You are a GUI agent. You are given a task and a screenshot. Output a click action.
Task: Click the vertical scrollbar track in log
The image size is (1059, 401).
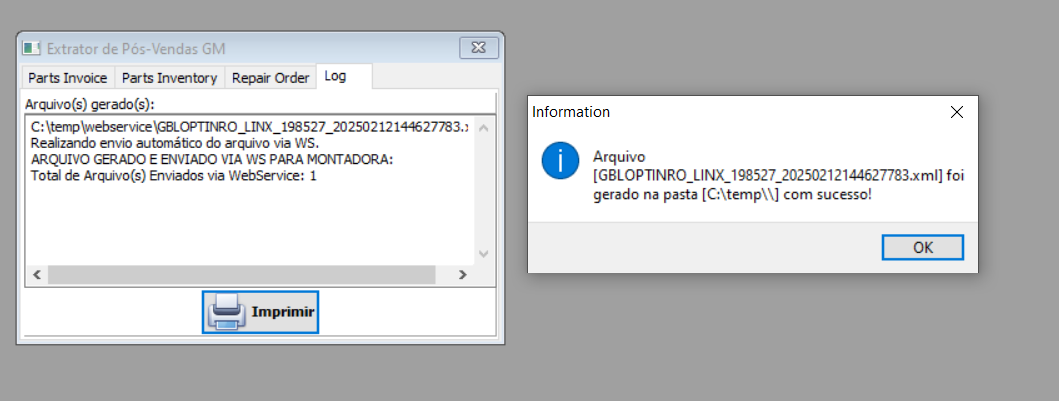(x=483, y=191)
